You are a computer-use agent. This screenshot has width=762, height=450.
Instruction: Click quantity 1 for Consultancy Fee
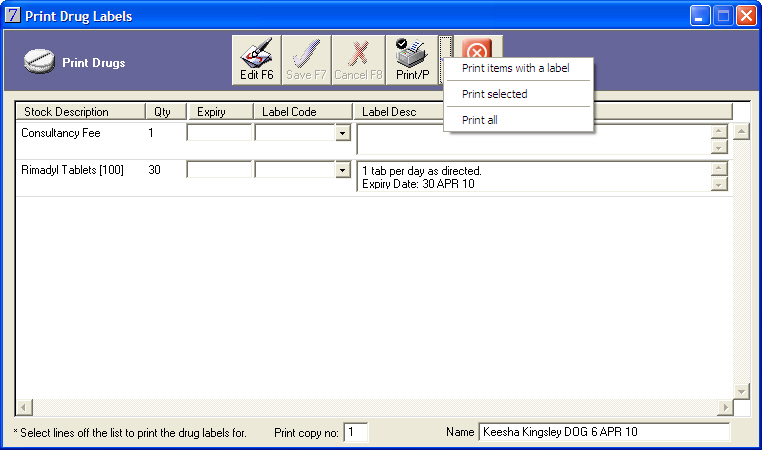(x=151, y=133)
